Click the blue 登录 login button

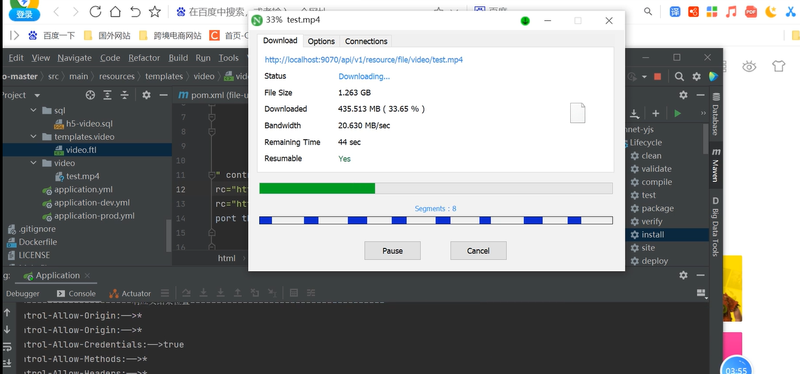24,15
